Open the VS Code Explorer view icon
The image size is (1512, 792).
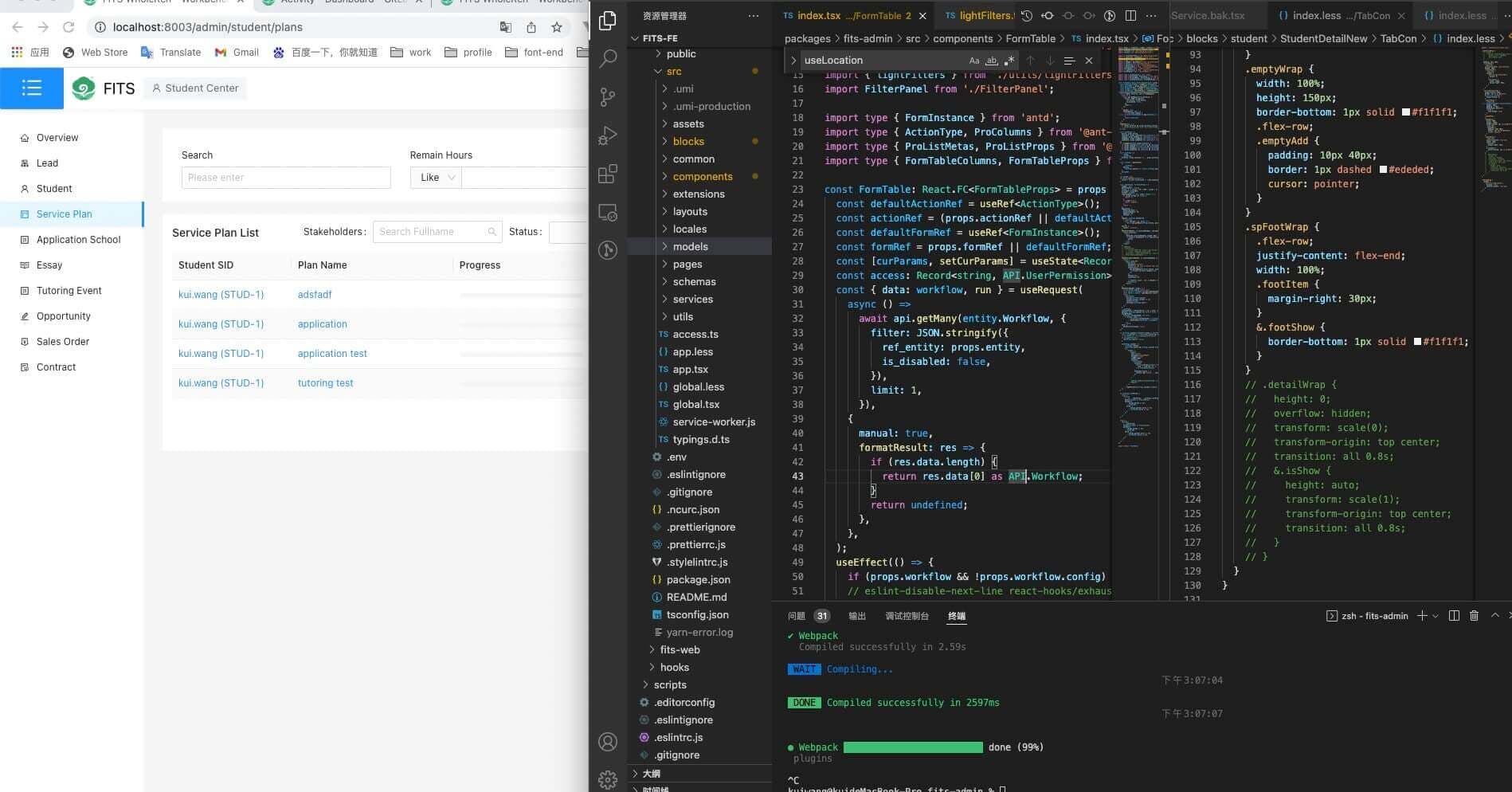tap(608, 20)
